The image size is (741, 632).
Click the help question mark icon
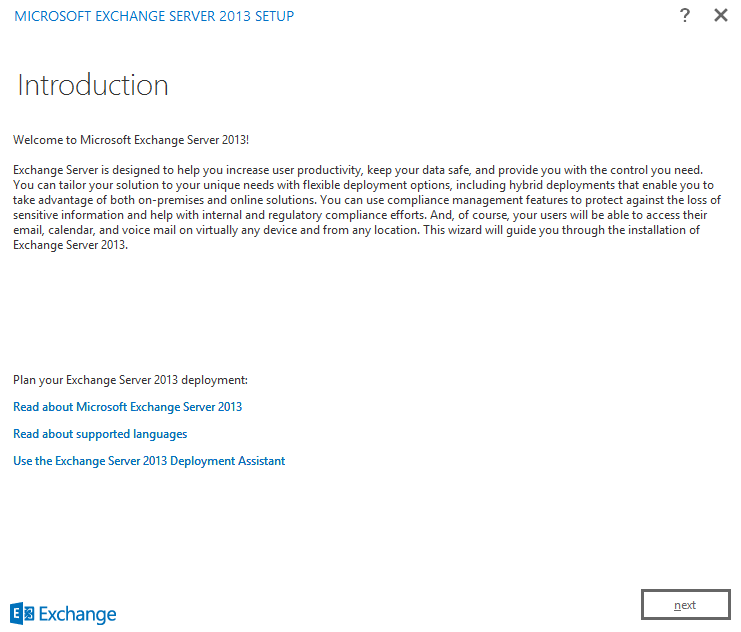(x=685, y=16)
